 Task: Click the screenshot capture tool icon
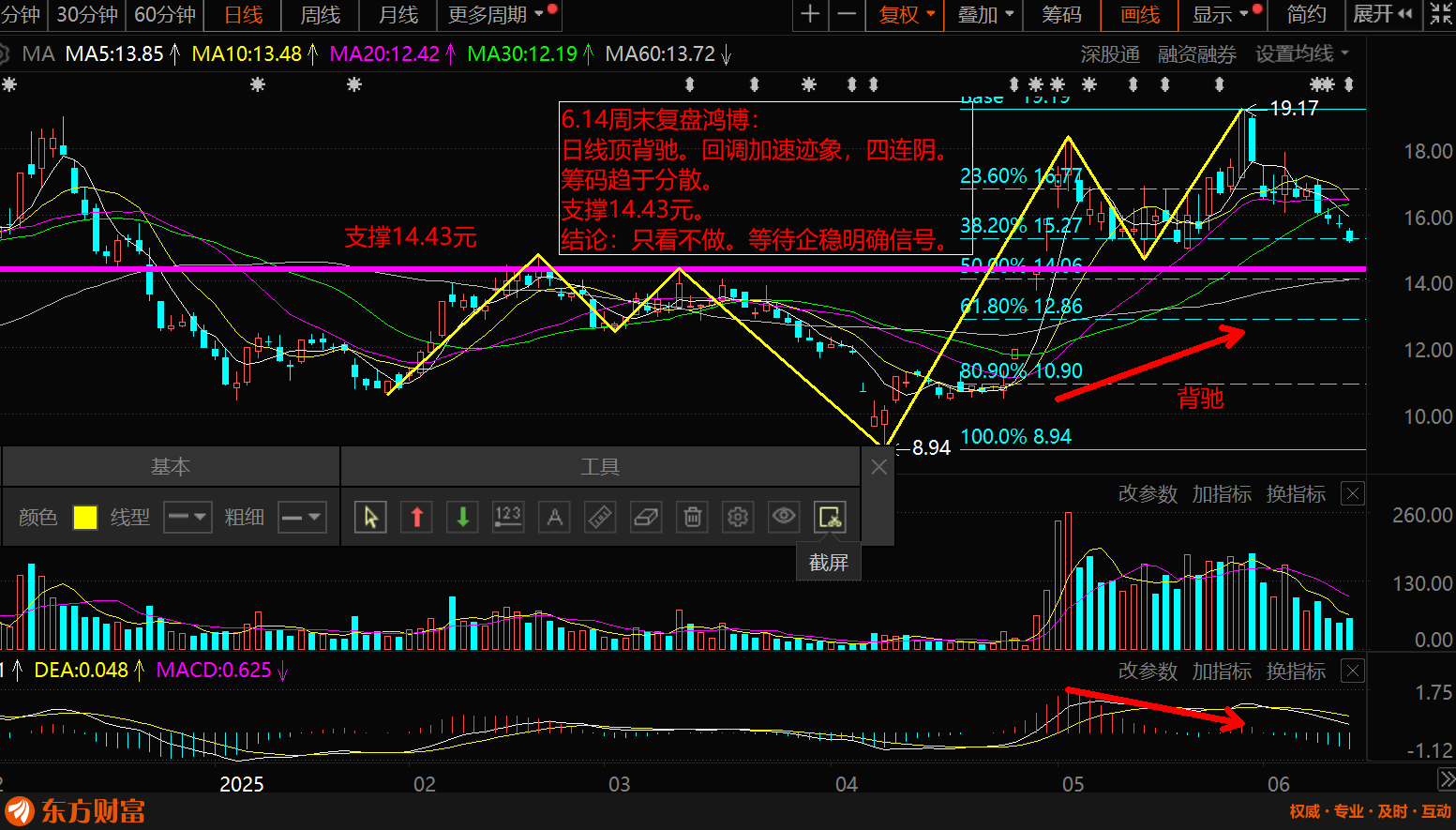830,517
